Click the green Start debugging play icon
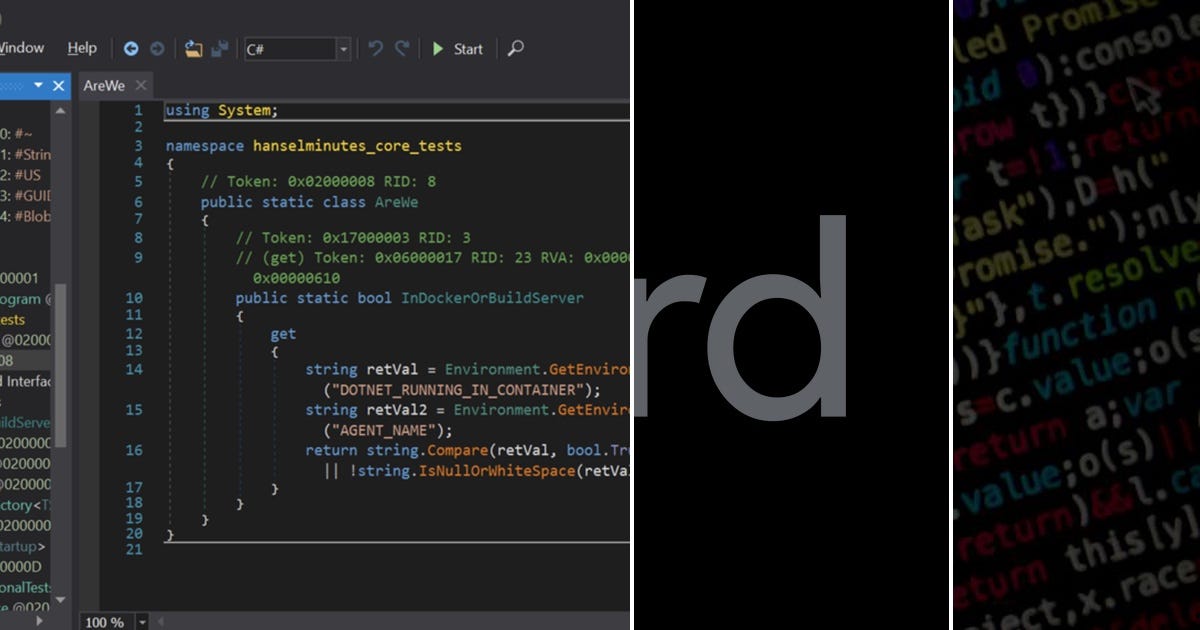 [439, 48]
